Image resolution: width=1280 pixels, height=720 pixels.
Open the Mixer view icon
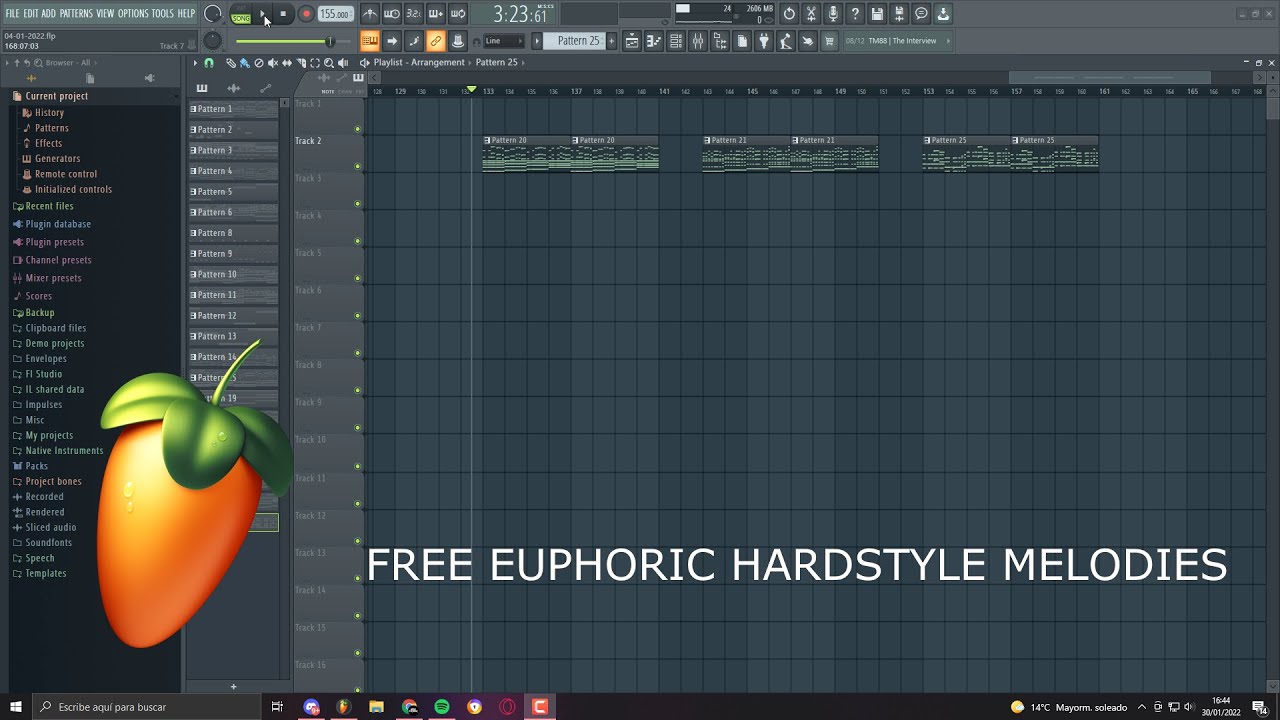click(x=698, y=41)
